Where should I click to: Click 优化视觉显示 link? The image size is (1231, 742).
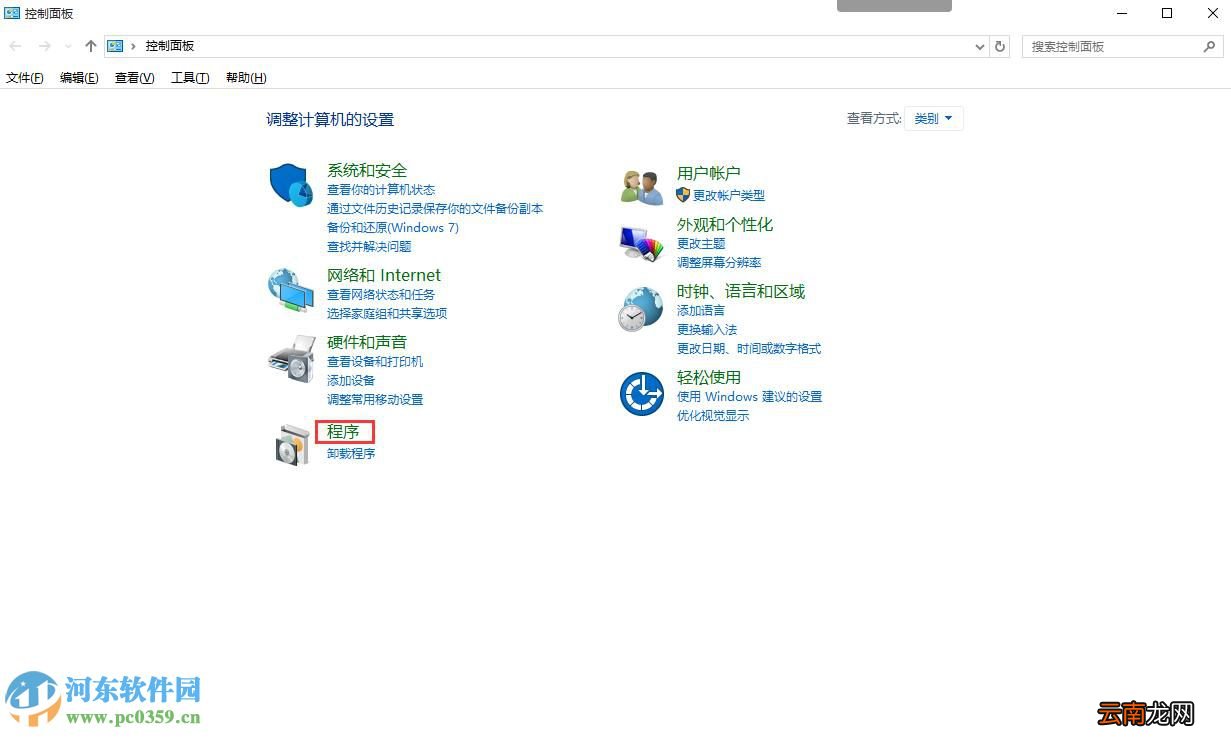pos(713,416)
